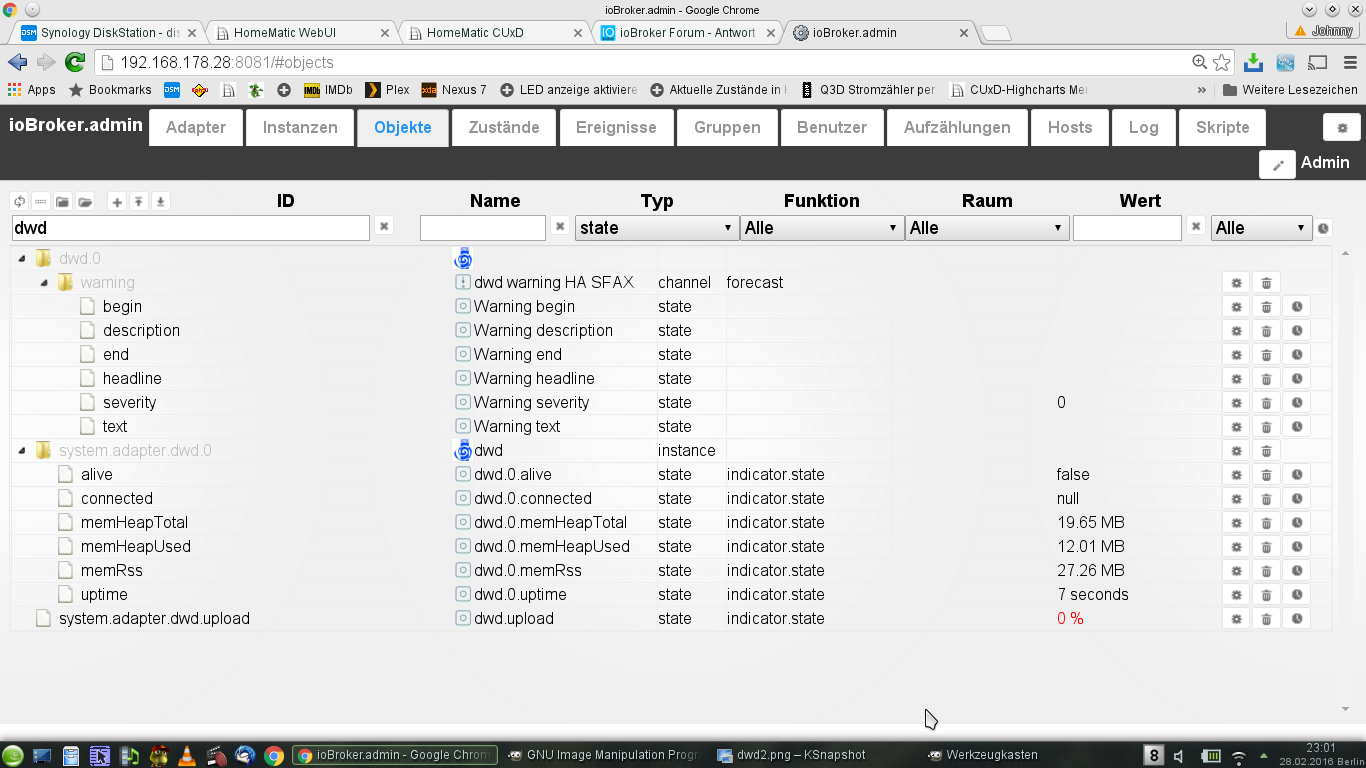Click the 0 % upload value
The width and height of the screenshot is (1366, 768).
coord(1070,619)
